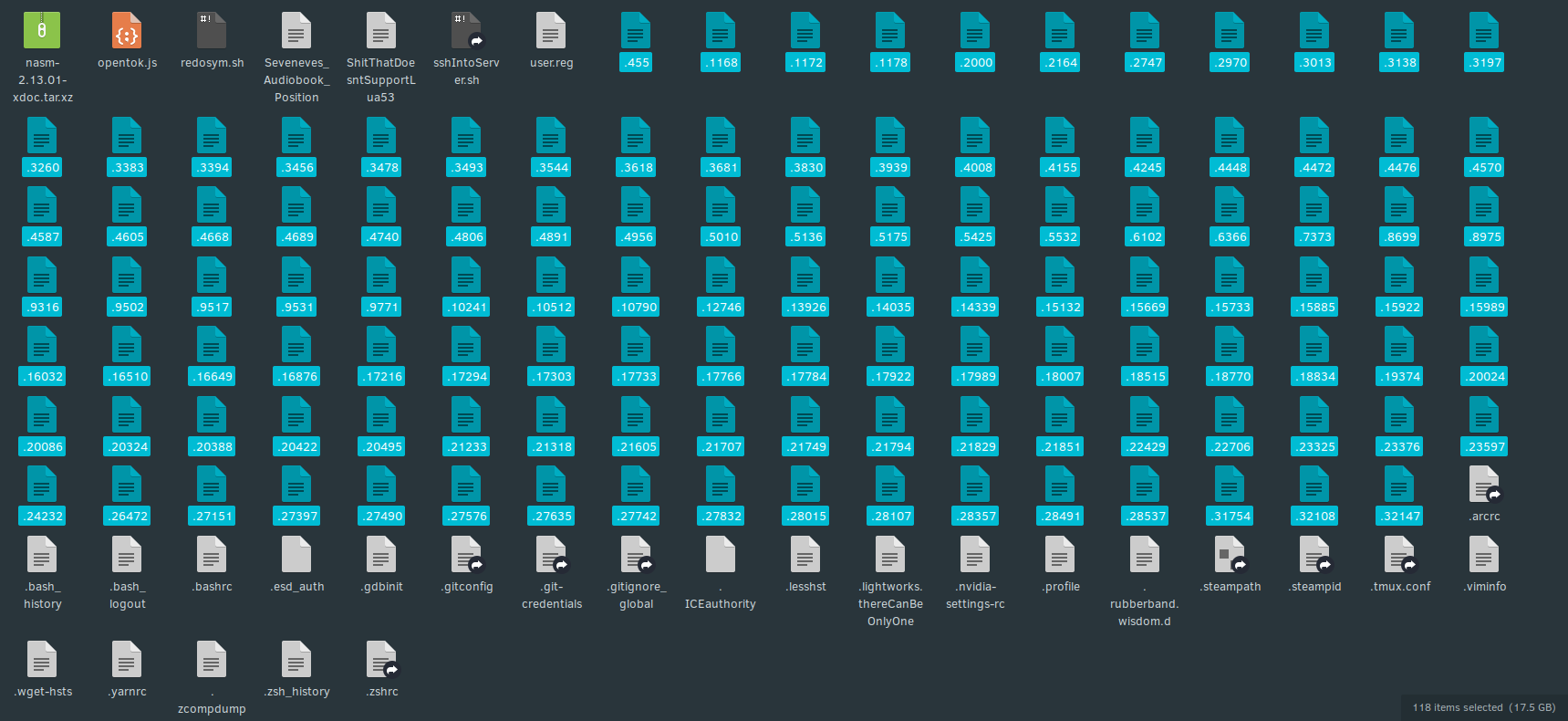Image resolution: width=1568 pixels, height=721 pixels.
Task: Click the '.24232' file label
Action: (42, 517)
